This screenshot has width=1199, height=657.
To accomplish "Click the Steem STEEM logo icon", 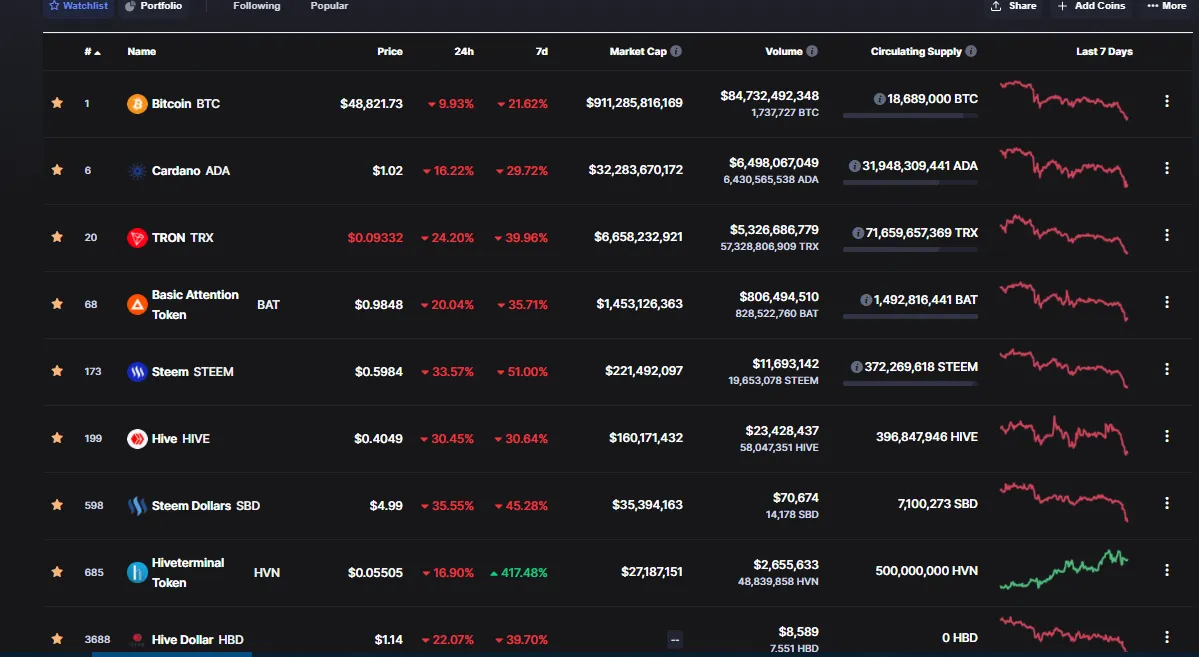I will [x=137, y=372].
